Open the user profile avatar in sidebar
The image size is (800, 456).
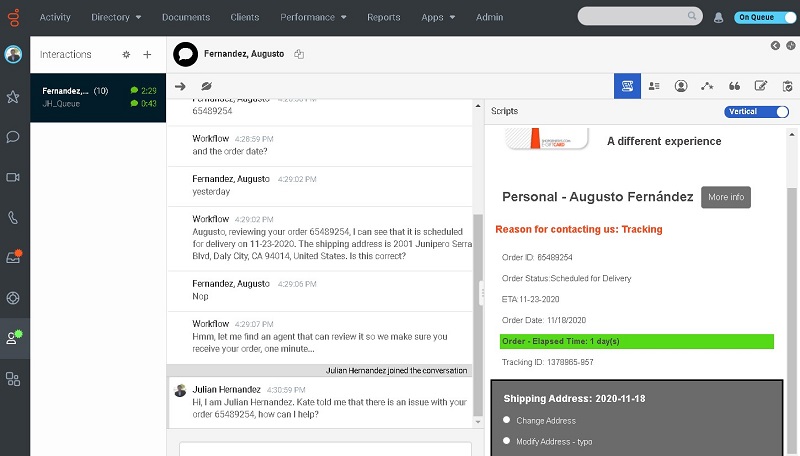pos(13,54)
